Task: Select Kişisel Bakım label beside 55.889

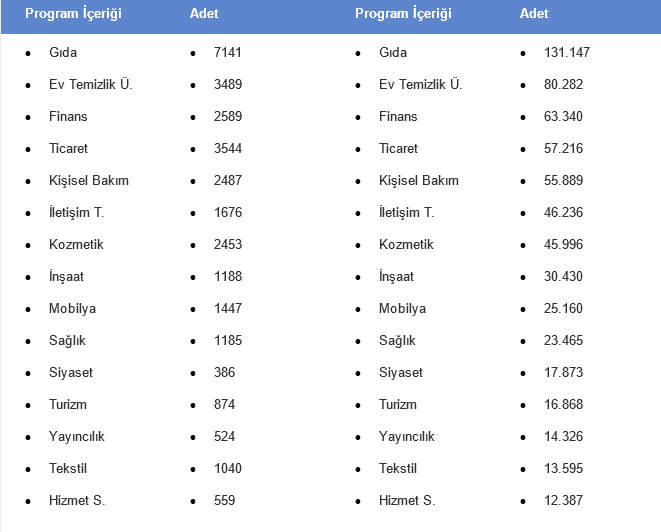Action: coord(419,180)
